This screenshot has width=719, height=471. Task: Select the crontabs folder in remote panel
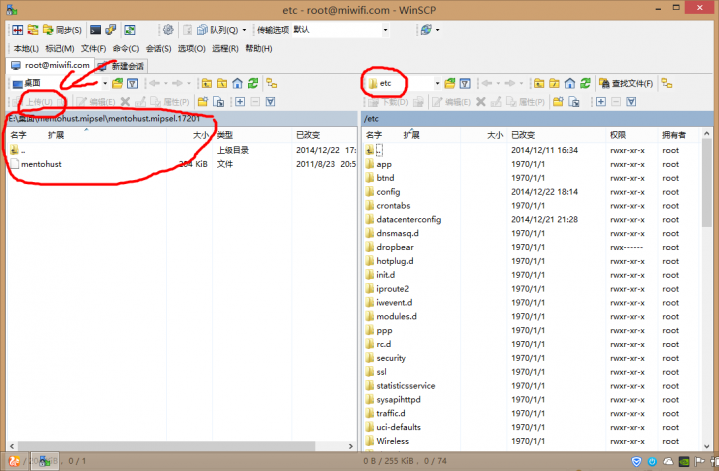click(x=393, y=206)
